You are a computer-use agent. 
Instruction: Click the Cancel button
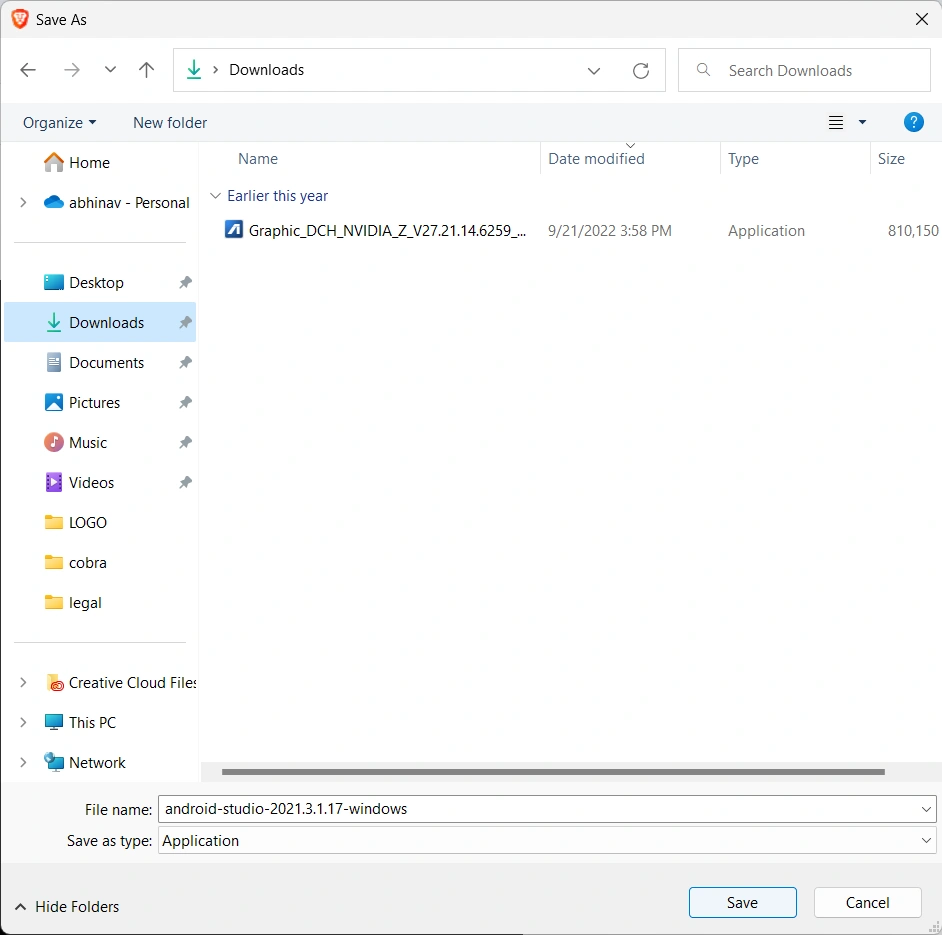pyautogui.click(x=867, y=902)
